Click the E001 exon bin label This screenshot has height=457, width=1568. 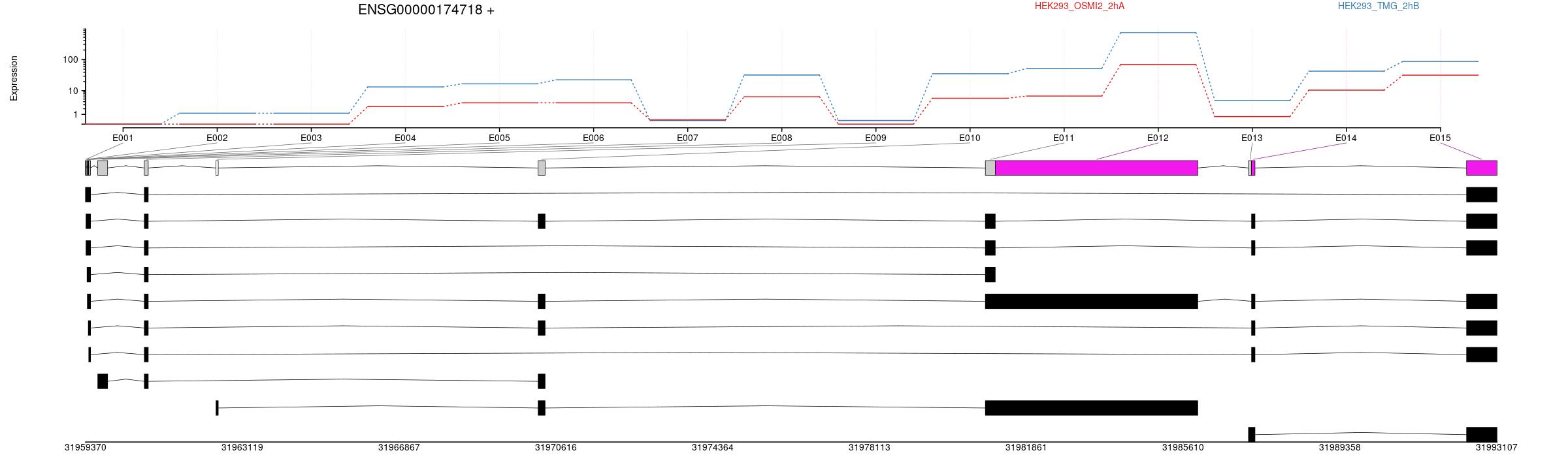click(x=123, y=138)
